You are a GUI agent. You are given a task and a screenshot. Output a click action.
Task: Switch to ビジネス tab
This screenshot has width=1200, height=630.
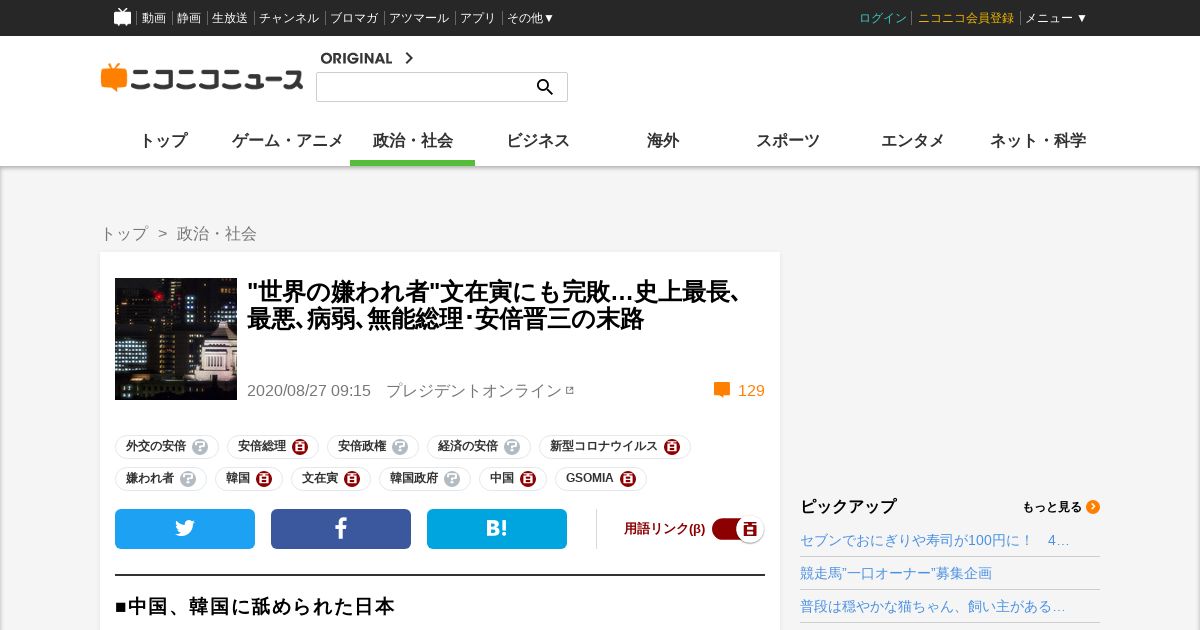538,141
